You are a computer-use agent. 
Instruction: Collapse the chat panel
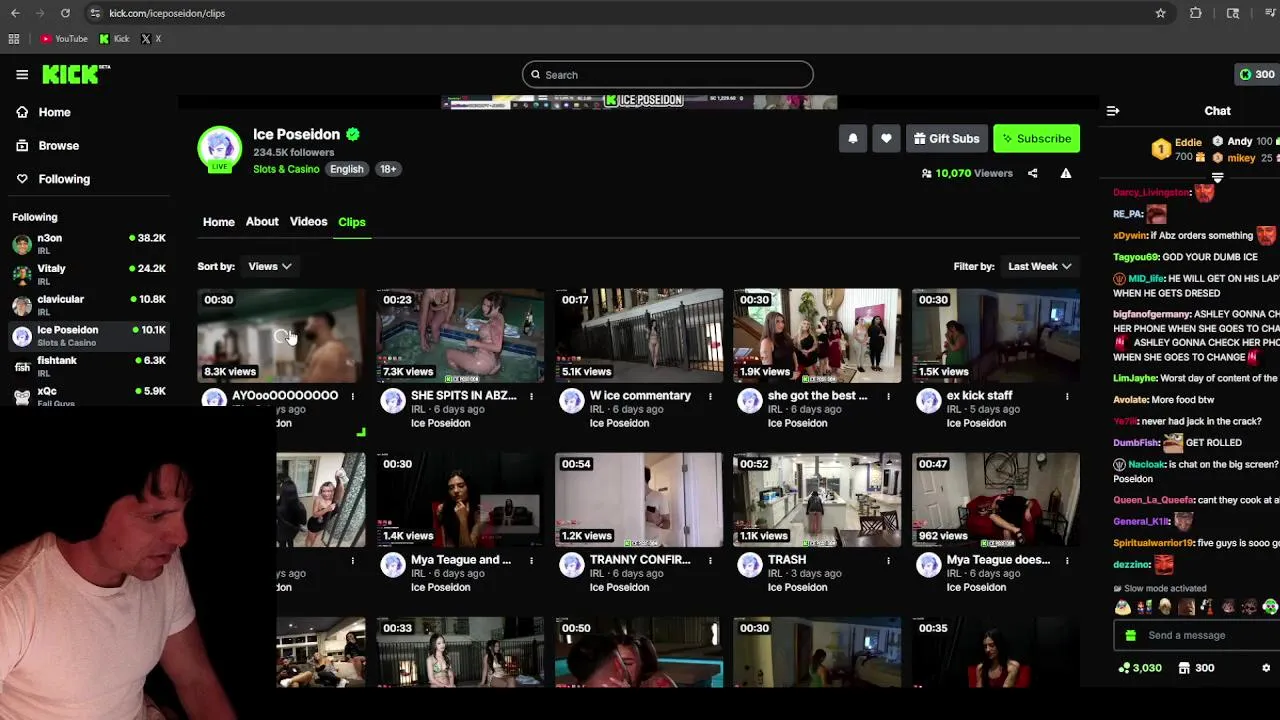(x=1113, y=111)
